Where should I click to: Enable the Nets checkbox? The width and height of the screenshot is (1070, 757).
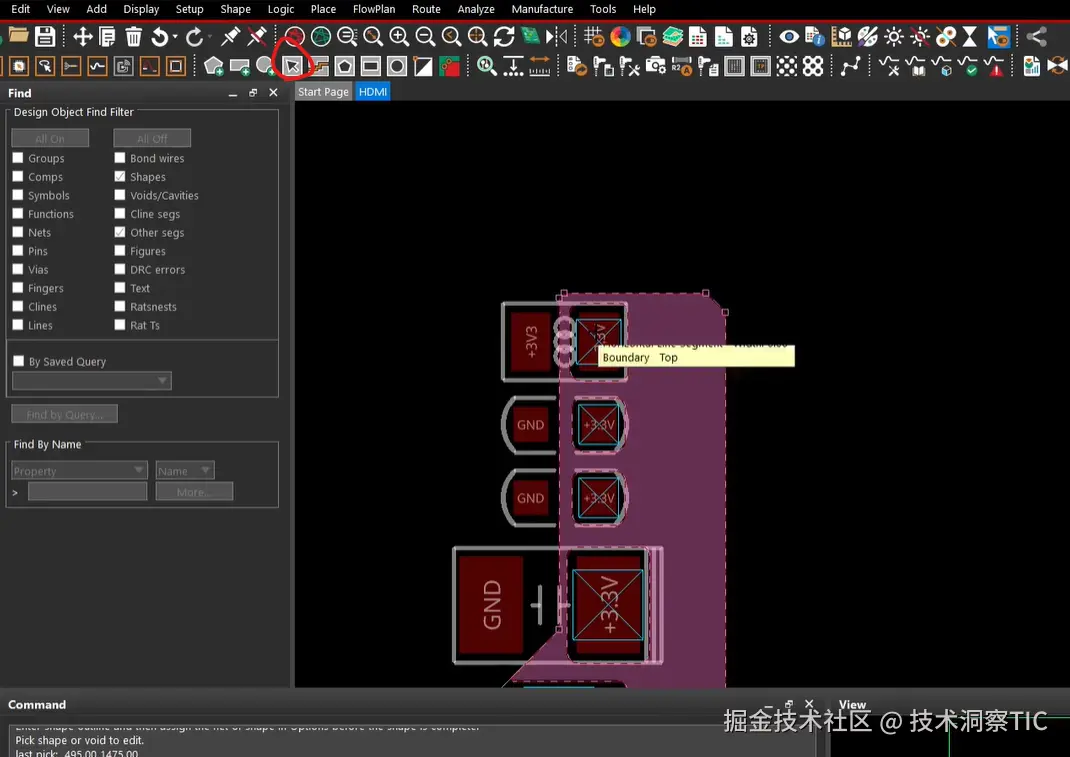(x=18, y=232)
